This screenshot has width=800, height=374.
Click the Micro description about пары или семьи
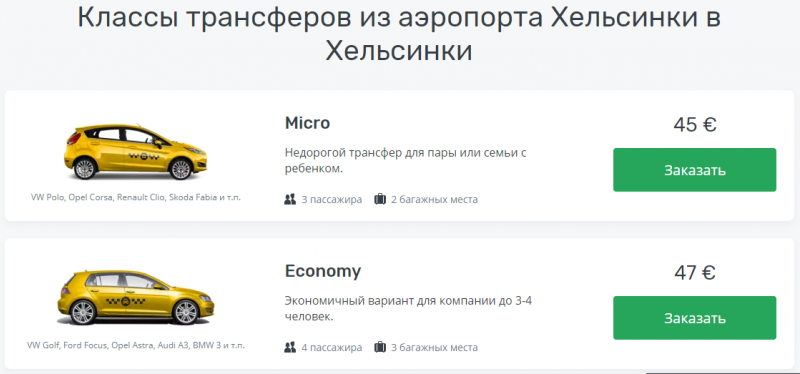(405, 160)
